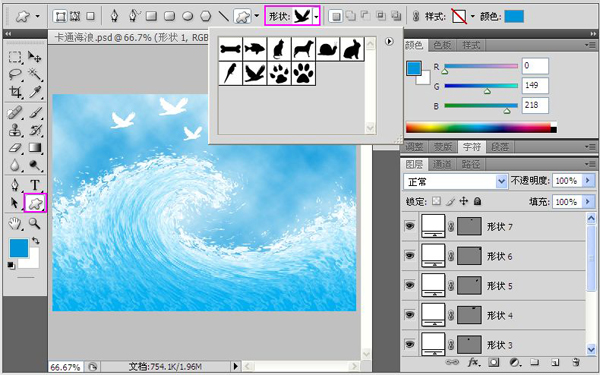
Task: Open the 正常 blend mode dropdown
Action: [455, 181]
